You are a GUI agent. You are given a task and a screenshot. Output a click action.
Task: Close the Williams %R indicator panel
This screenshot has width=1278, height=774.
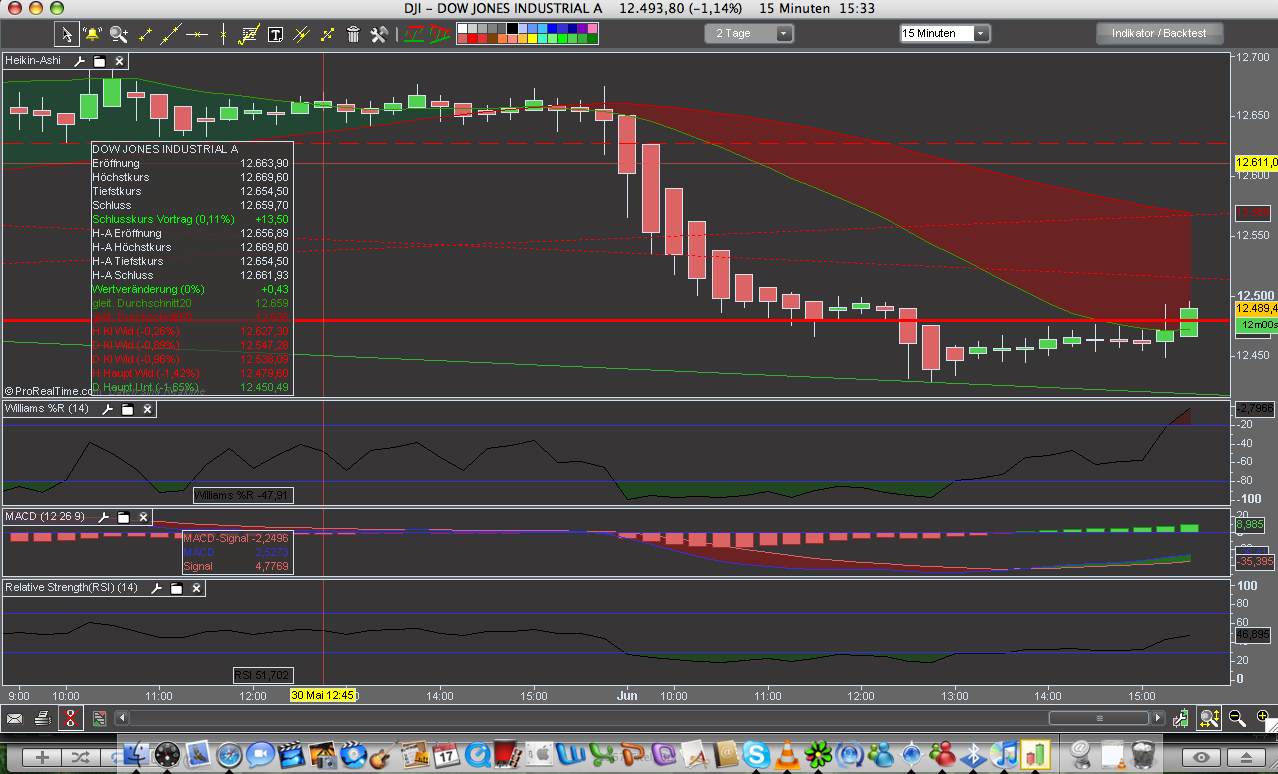click(147, 409)
